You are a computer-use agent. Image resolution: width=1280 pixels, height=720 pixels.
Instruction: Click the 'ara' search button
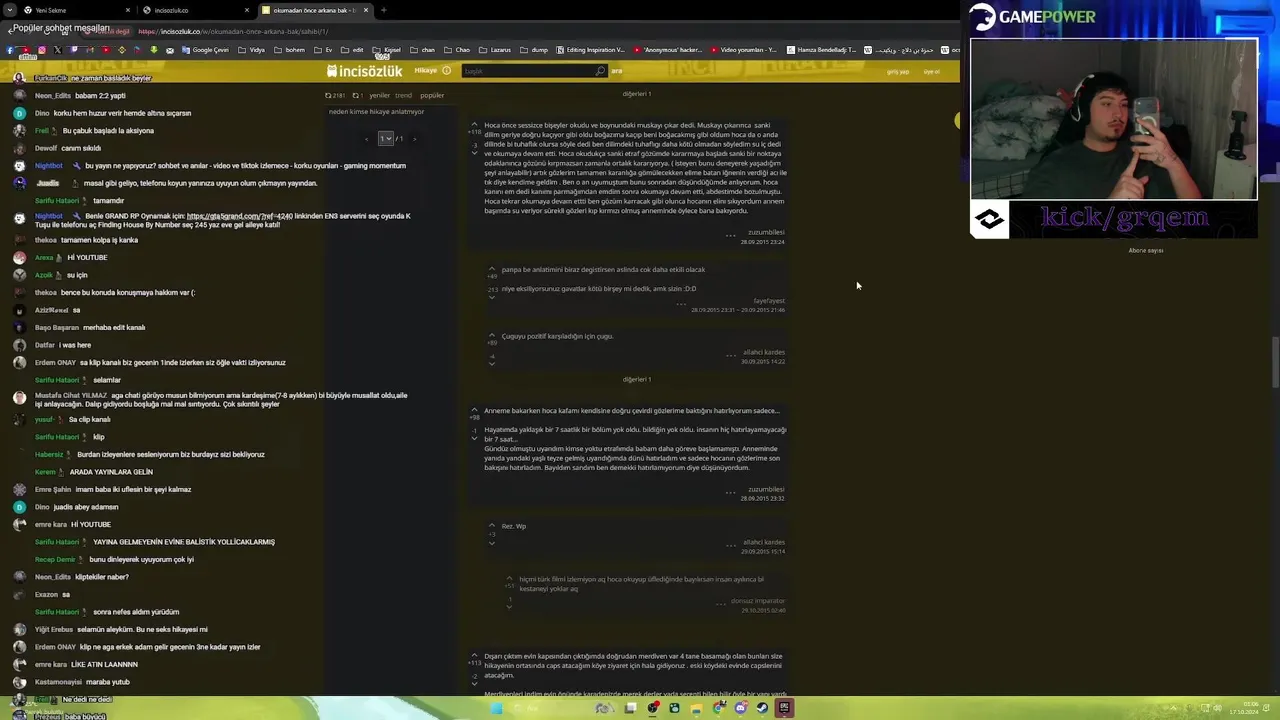coord(617,71)
